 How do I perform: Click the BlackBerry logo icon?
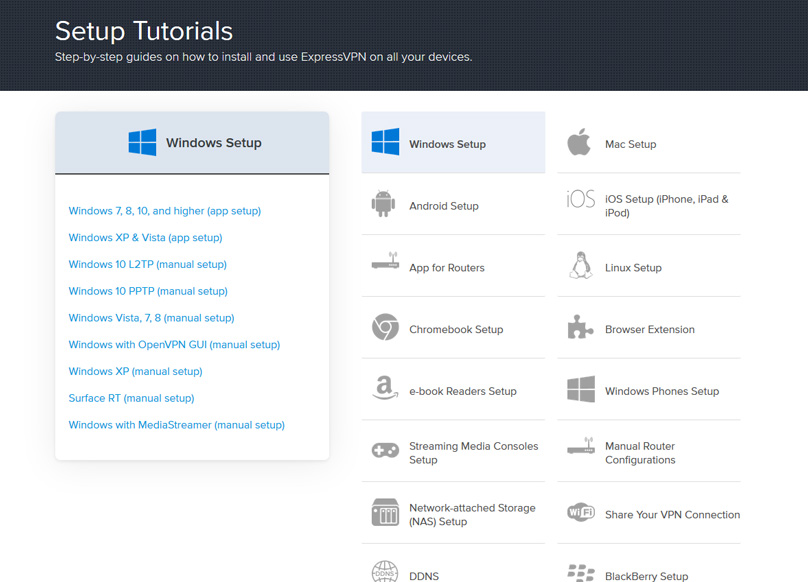(x=581, y=573)
